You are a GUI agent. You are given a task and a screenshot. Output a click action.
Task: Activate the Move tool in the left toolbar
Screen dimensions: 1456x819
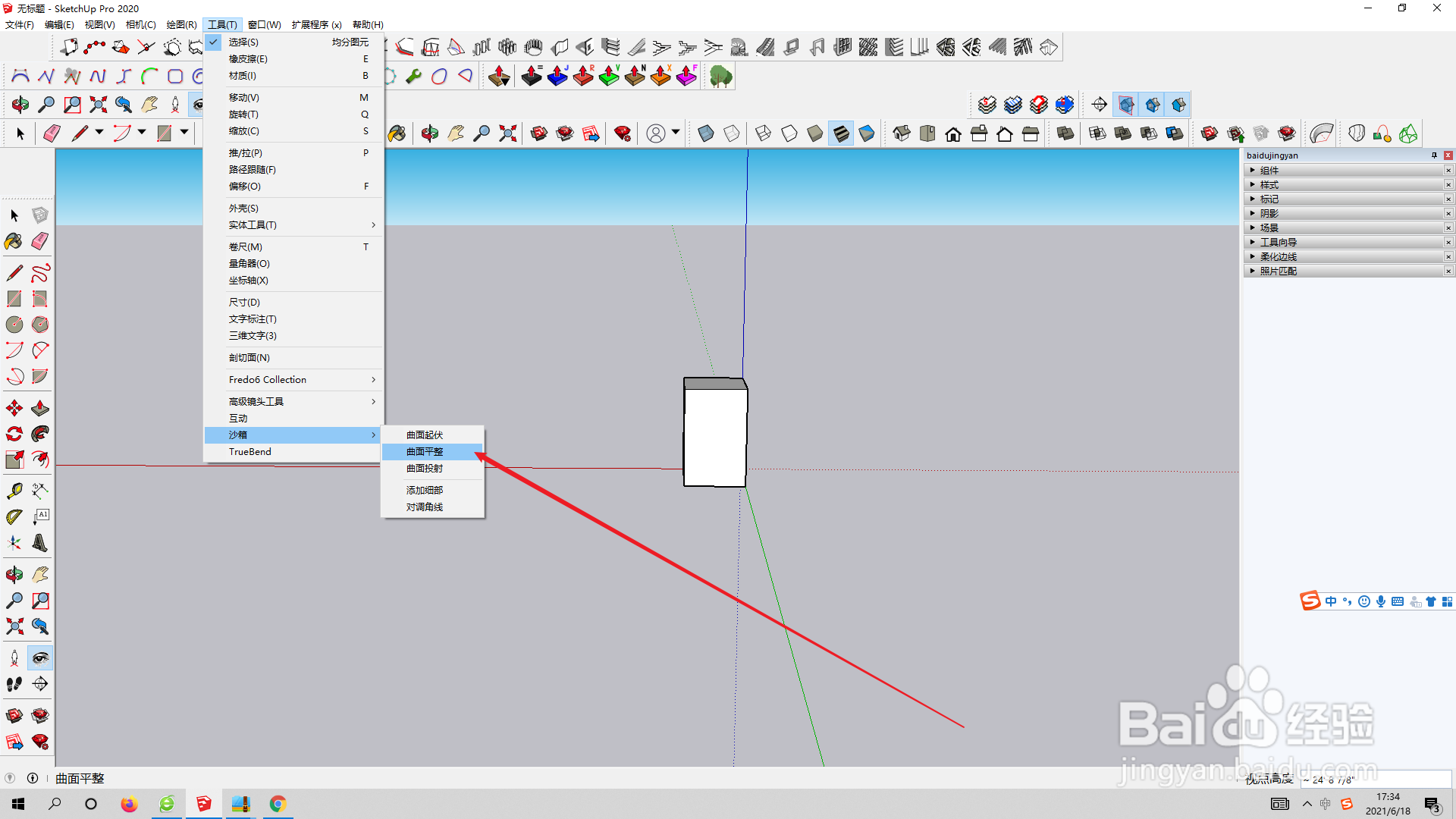click(x=14, y=408)
